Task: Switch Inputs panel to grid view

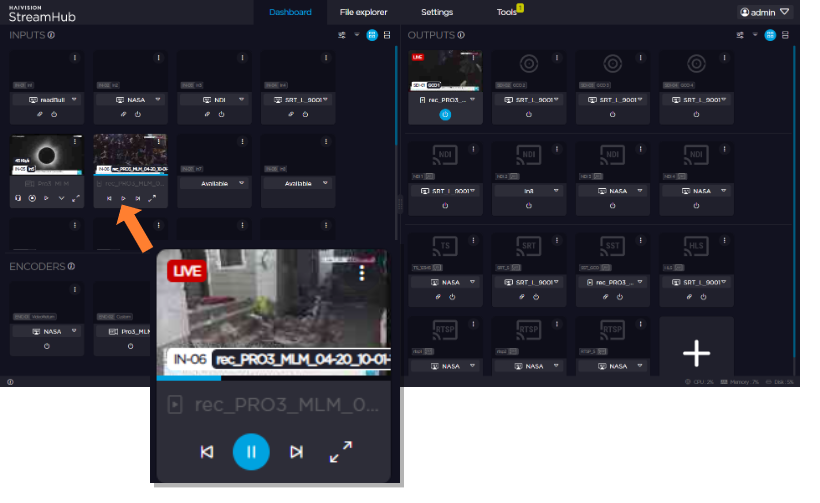Action: click(x=372, y=35)
